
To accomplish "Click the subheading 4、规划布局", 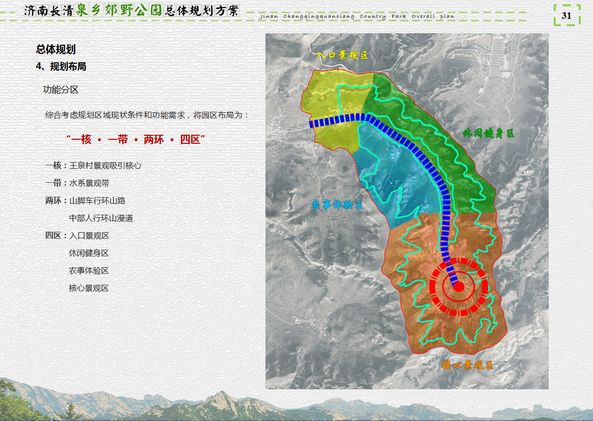I will [x=61, y=67].
